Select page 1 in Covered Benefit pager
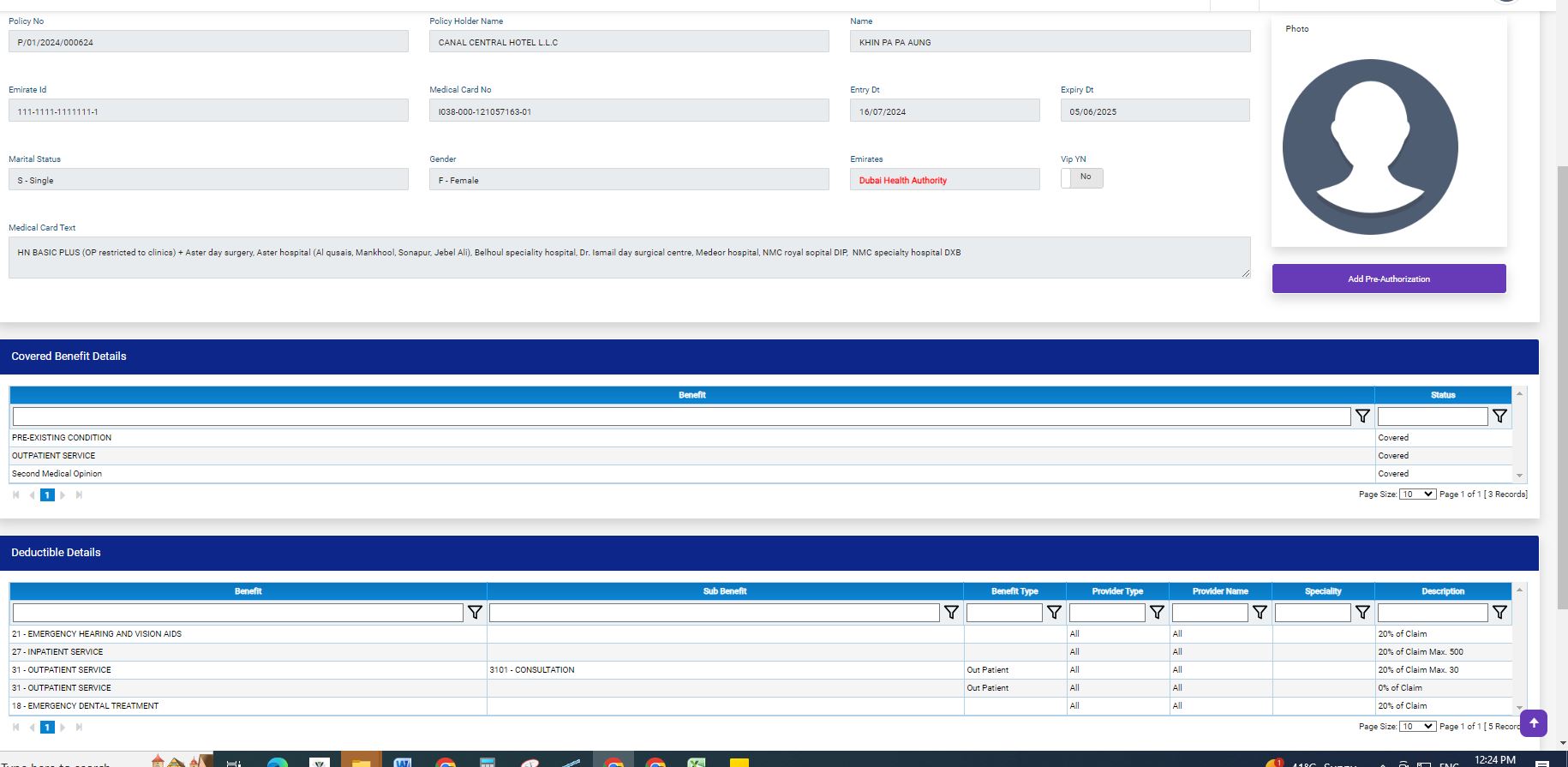Viewport: 1568px width, 767px height. (x=47, y=495)
